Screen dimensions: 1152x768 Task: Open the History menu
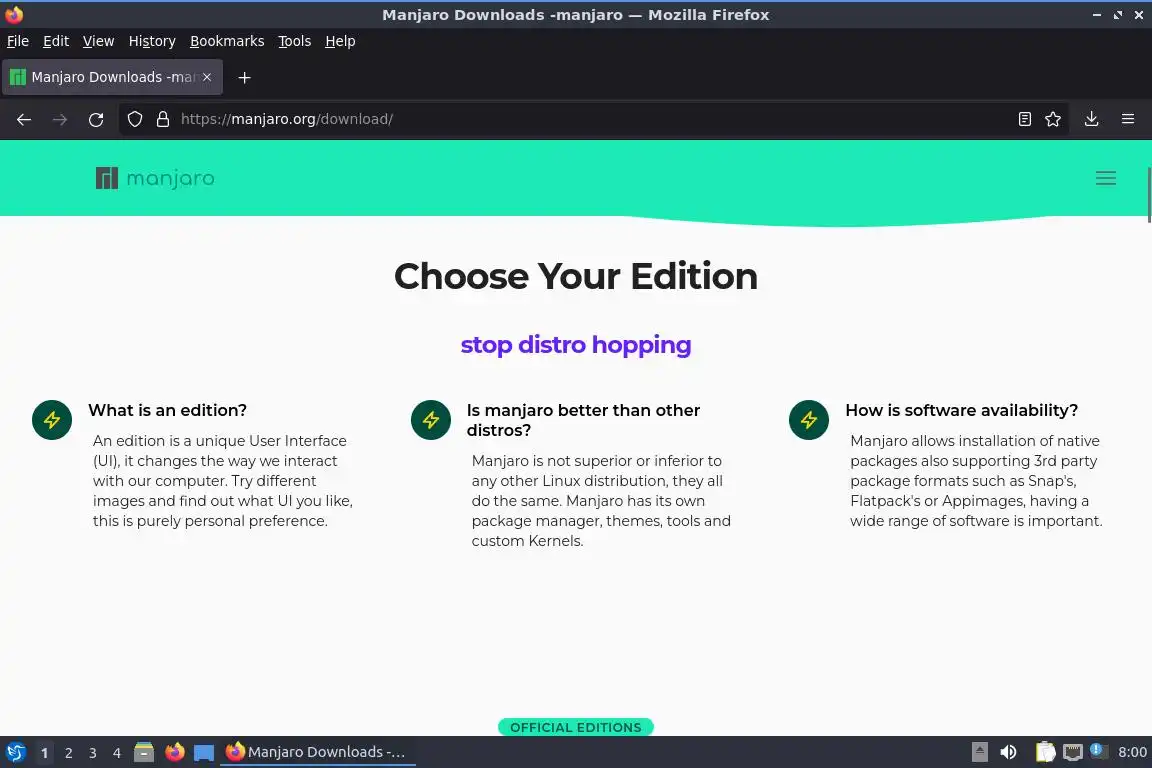152,41
